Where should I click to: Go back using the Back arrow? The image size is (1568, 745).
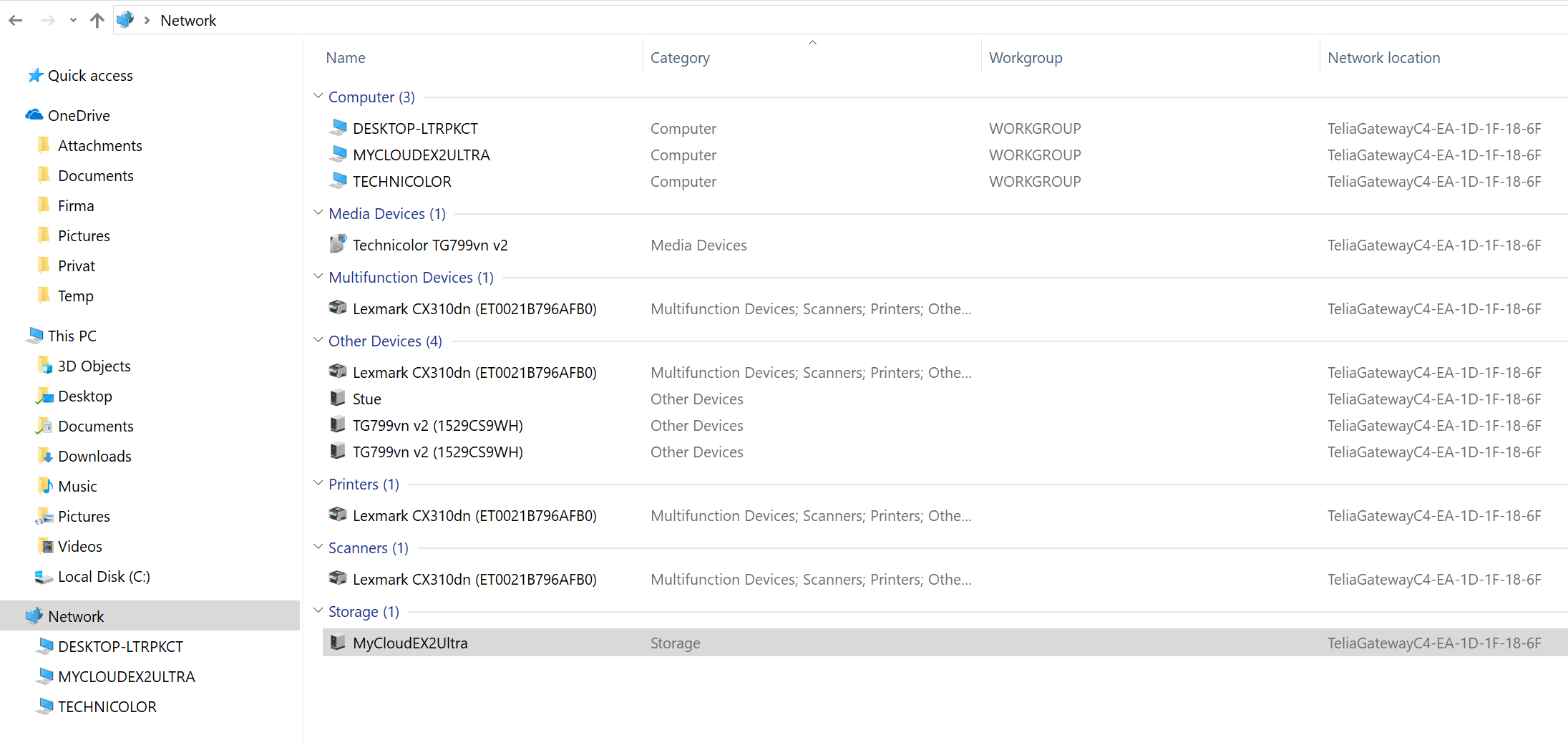pyautogui.click(x=16, y=20)
